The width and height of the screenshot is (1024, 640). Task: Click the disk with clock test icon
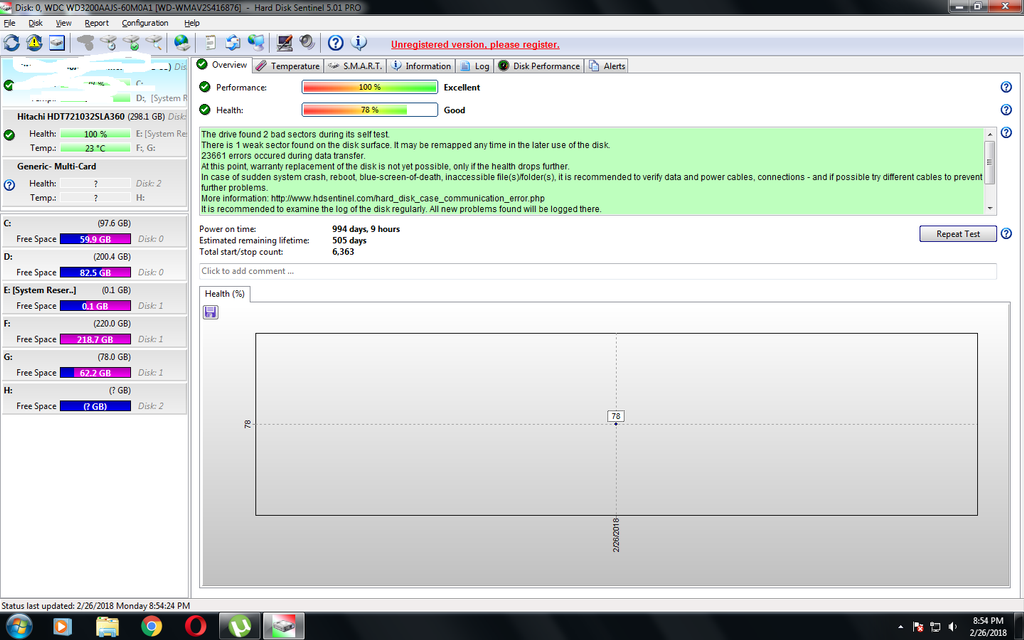point(108,43)
